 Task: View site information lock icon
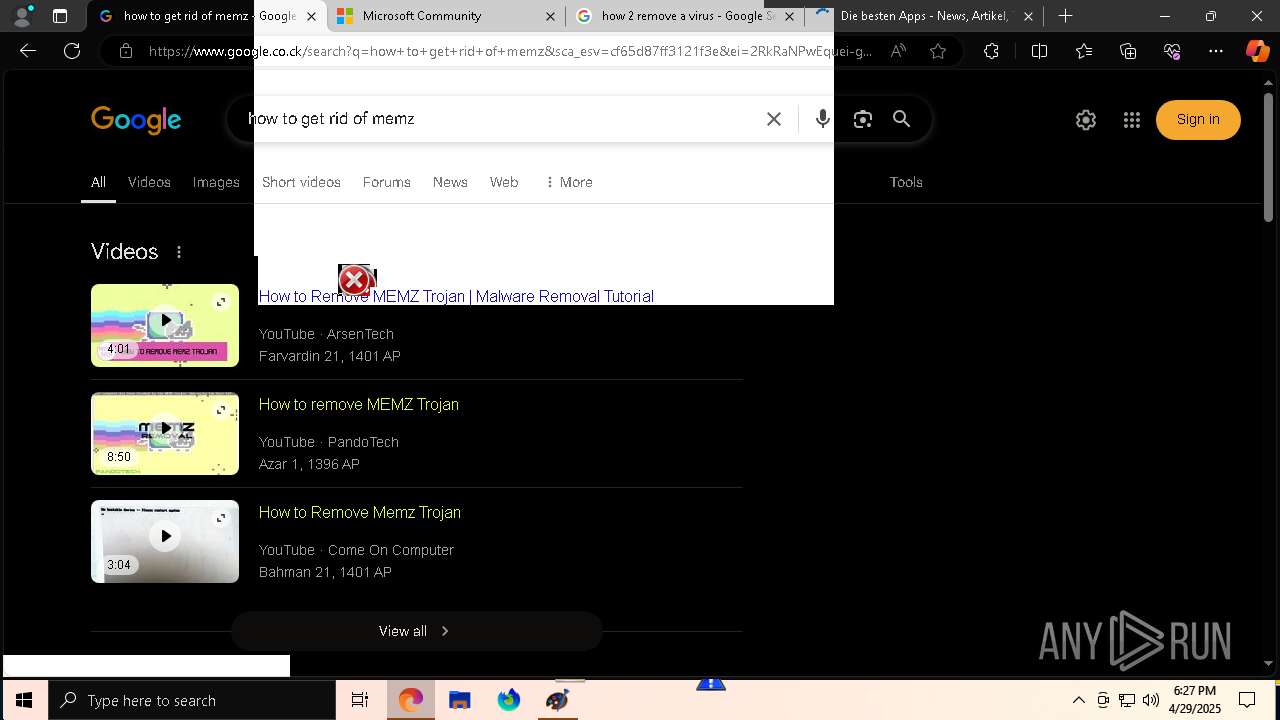pyautogui.click(x=125, y=51)
